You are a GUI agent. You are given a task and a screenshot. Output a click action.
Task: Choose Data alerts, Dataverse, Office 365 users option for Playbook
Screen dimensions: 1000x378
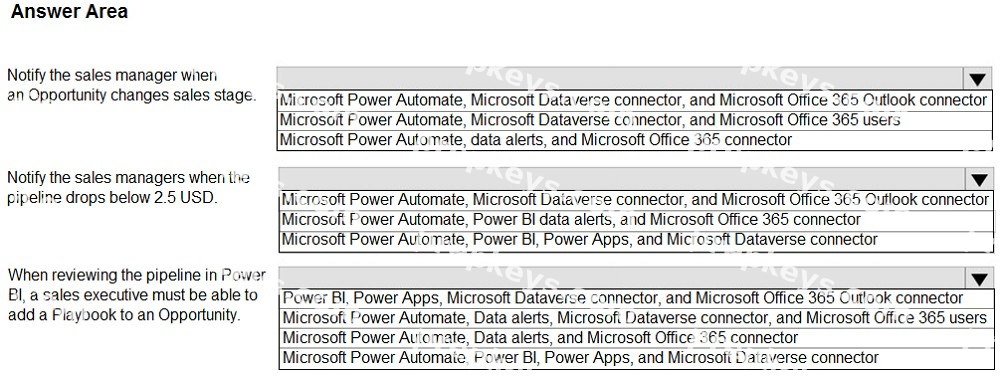pos(635,317)
